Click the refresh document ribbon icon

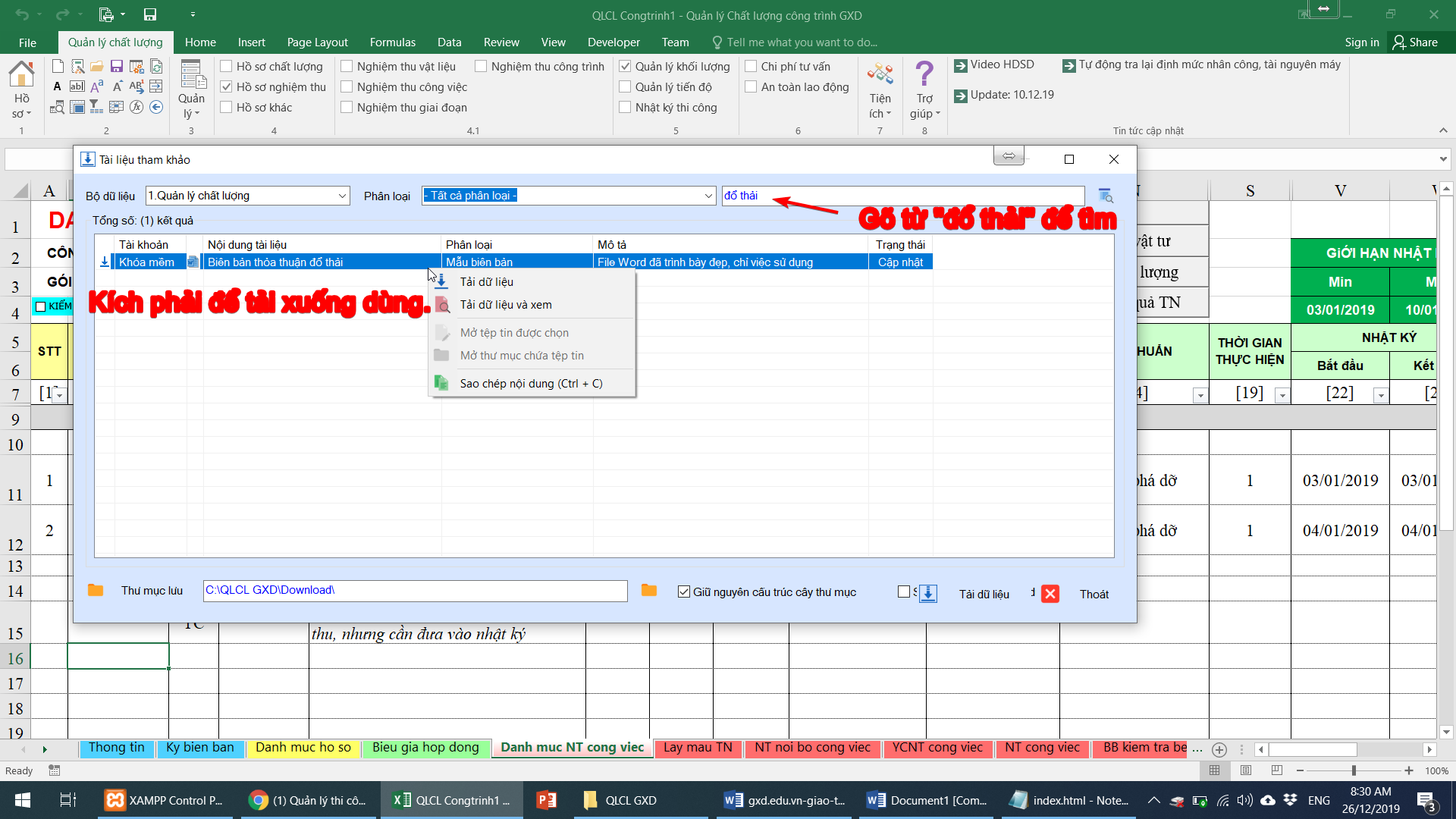(x=156, y=66)
